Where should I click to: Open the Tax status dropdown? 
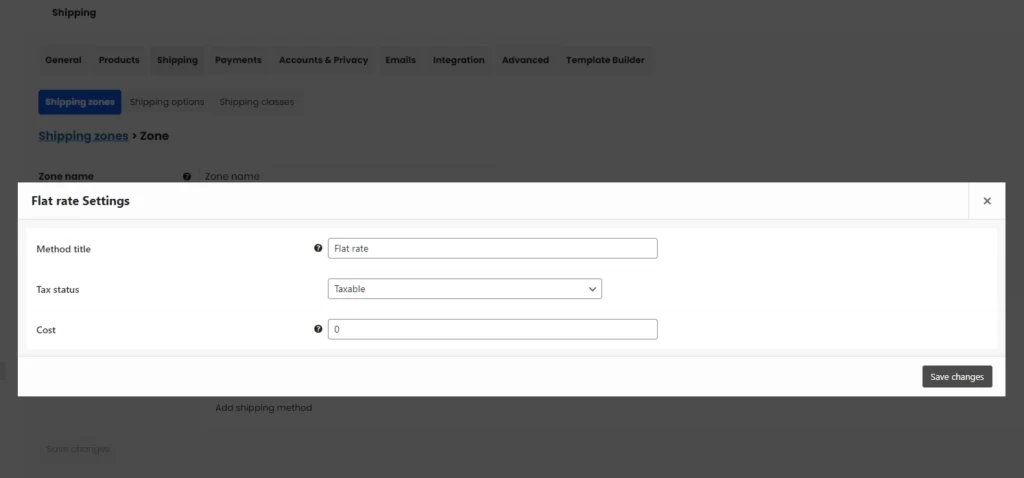click(464, 289)
